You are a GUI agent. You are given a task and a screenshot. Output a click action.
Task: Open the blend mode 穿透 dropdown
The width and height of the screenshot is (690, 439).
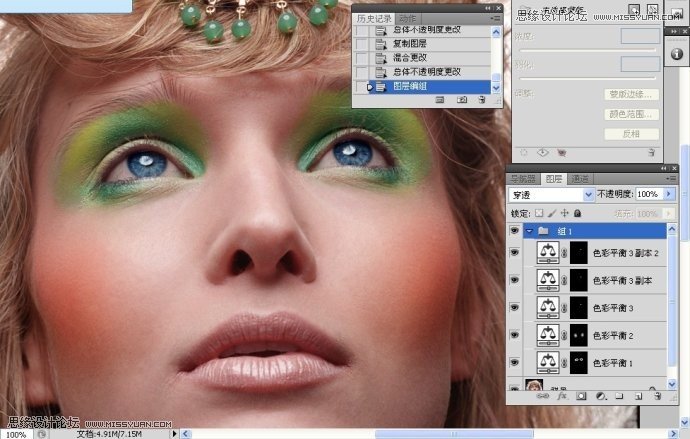[551, 194]
